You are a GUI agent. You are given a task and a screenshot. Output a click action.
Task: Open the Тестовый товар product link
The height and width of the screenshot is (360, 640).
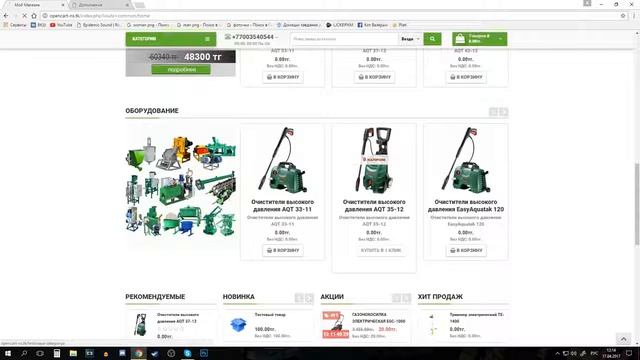click(270, 315)
